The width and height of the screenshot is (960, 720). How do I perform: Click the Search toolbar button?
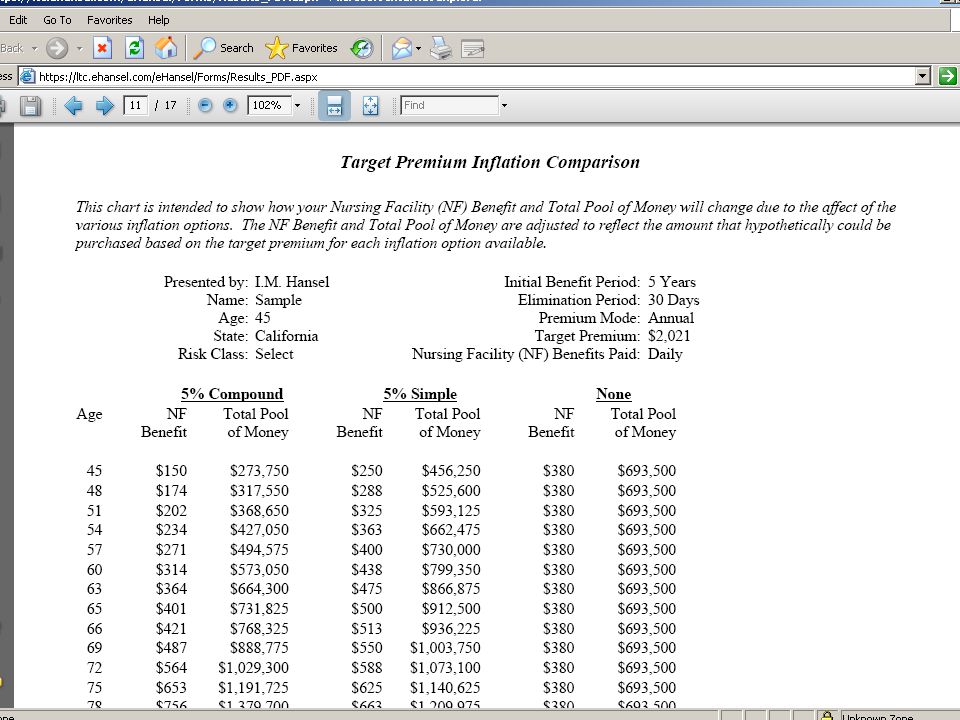(x=223, y=48)
